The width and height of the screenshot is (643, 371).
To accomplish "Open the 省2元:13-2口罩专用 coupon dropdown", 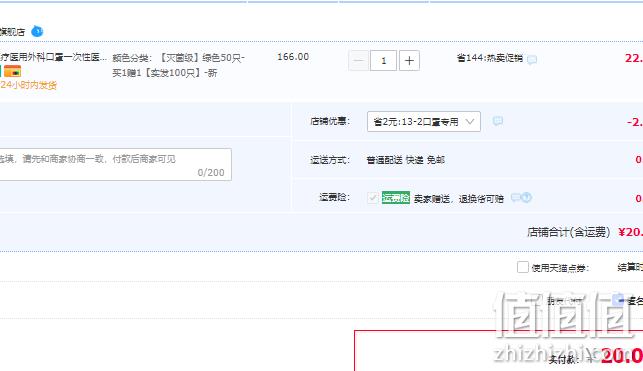I will tap(424, 121).
